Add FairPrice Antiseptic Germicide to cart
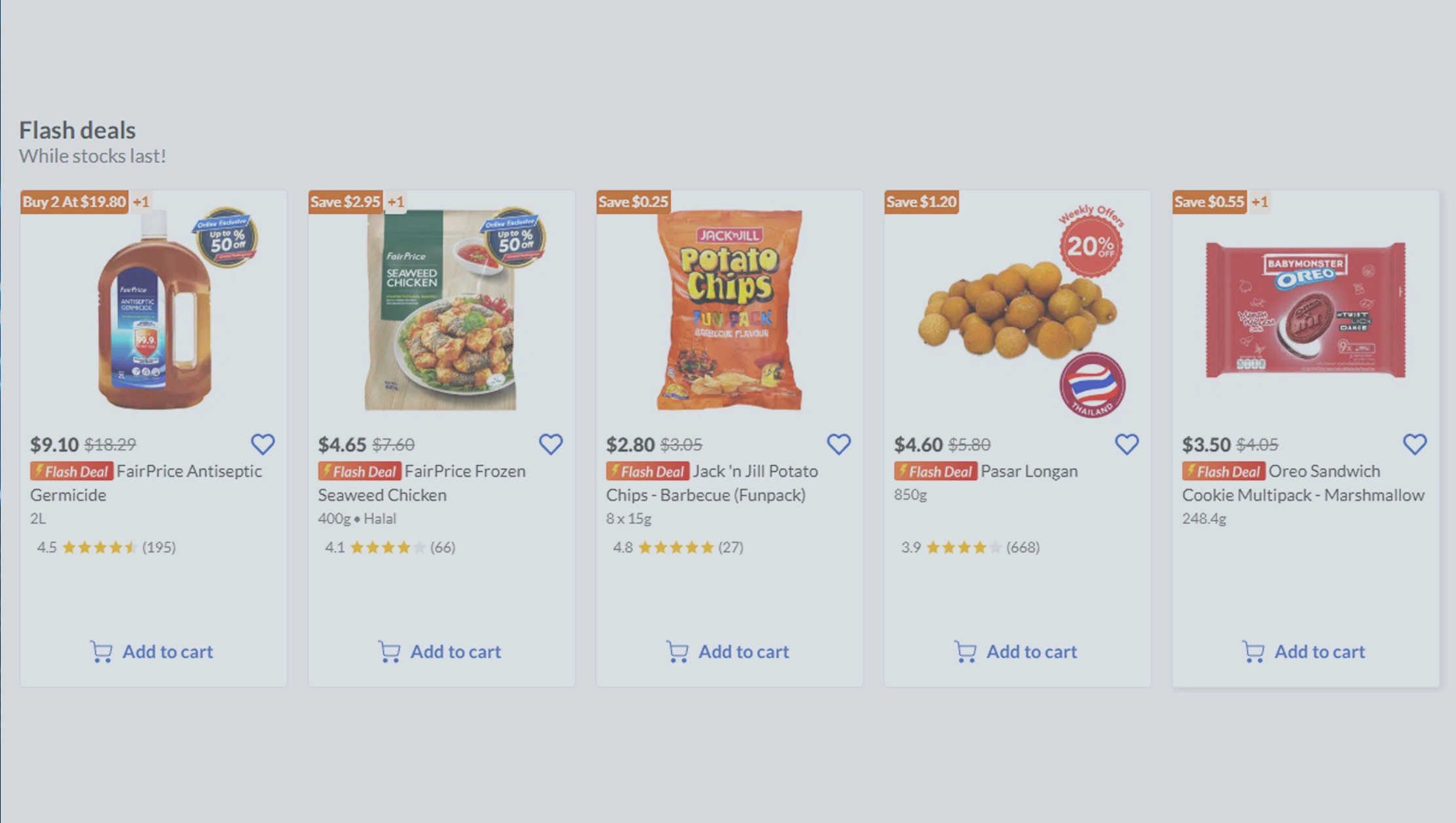 153,651
